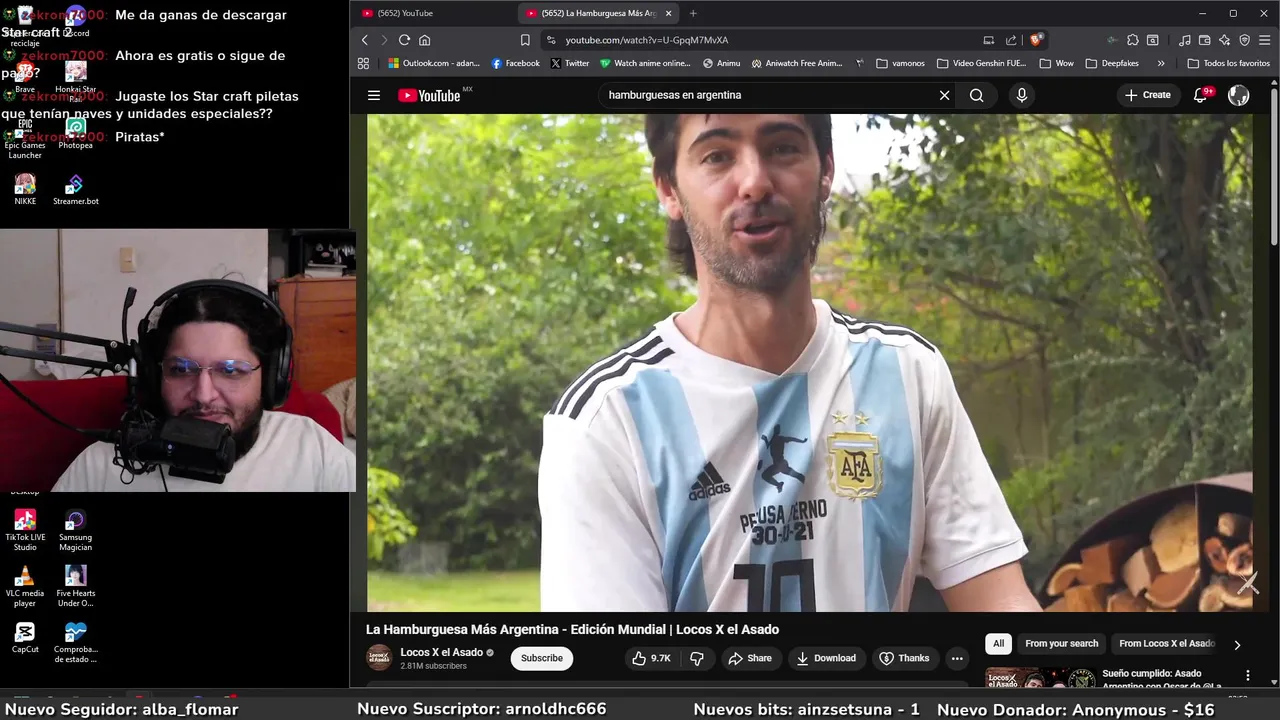Viewport: 1280px width, 720px height.
Task: Open Facebook bookmark
Action: tap(515, 63)
